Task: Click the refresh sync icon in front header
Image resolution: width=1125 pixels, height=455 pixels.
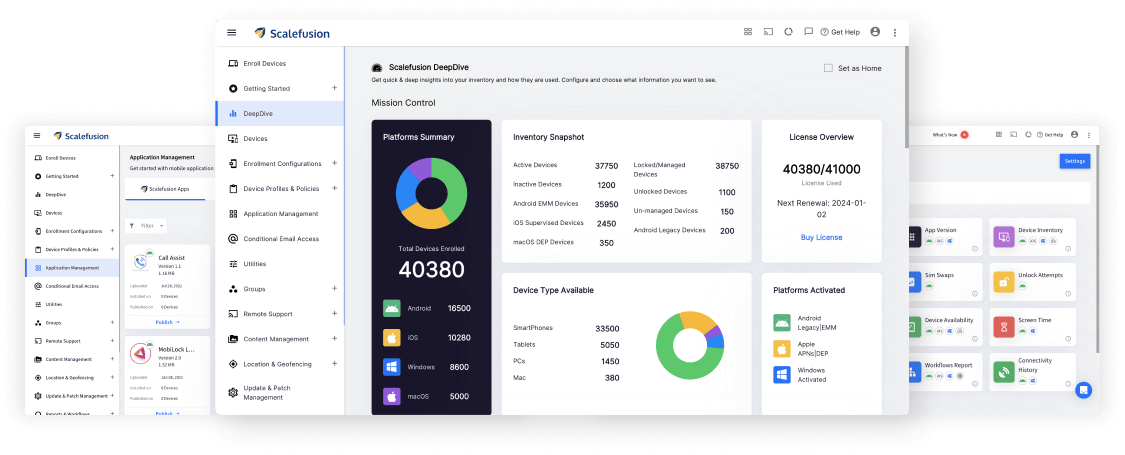Action: (x=788, y=32)
